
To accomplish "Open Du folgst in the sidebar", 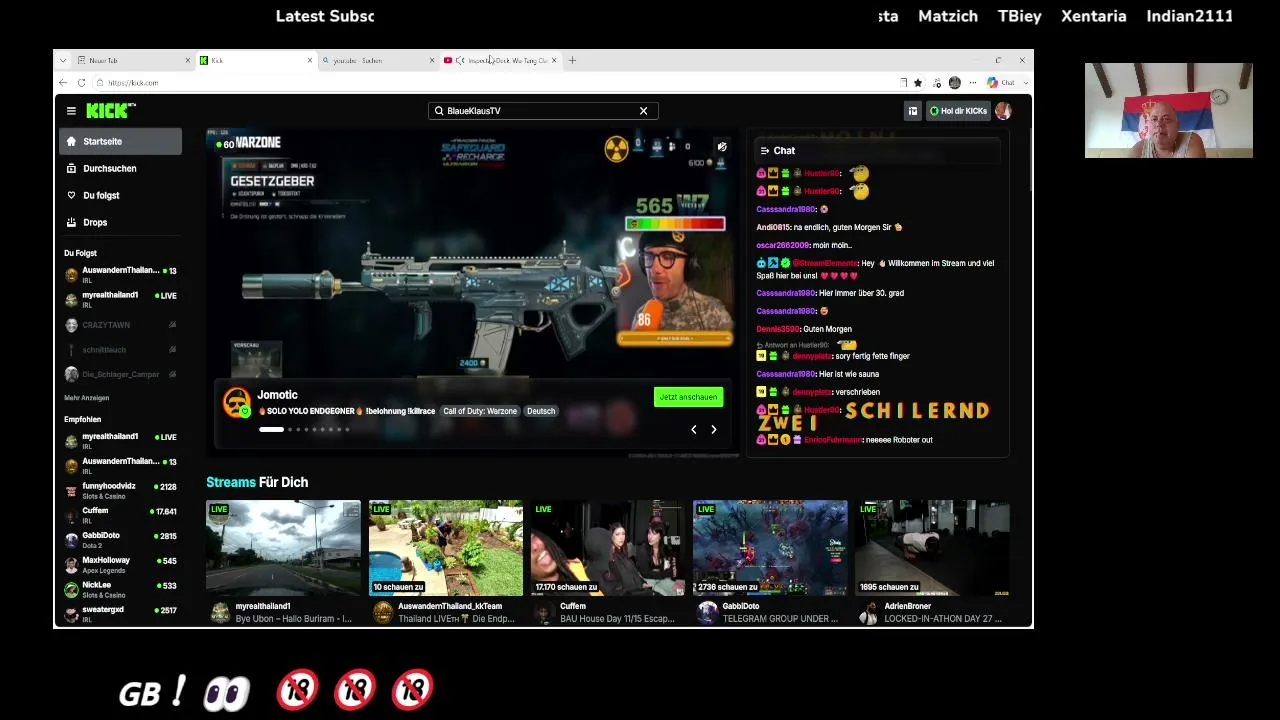I will 121,195.
